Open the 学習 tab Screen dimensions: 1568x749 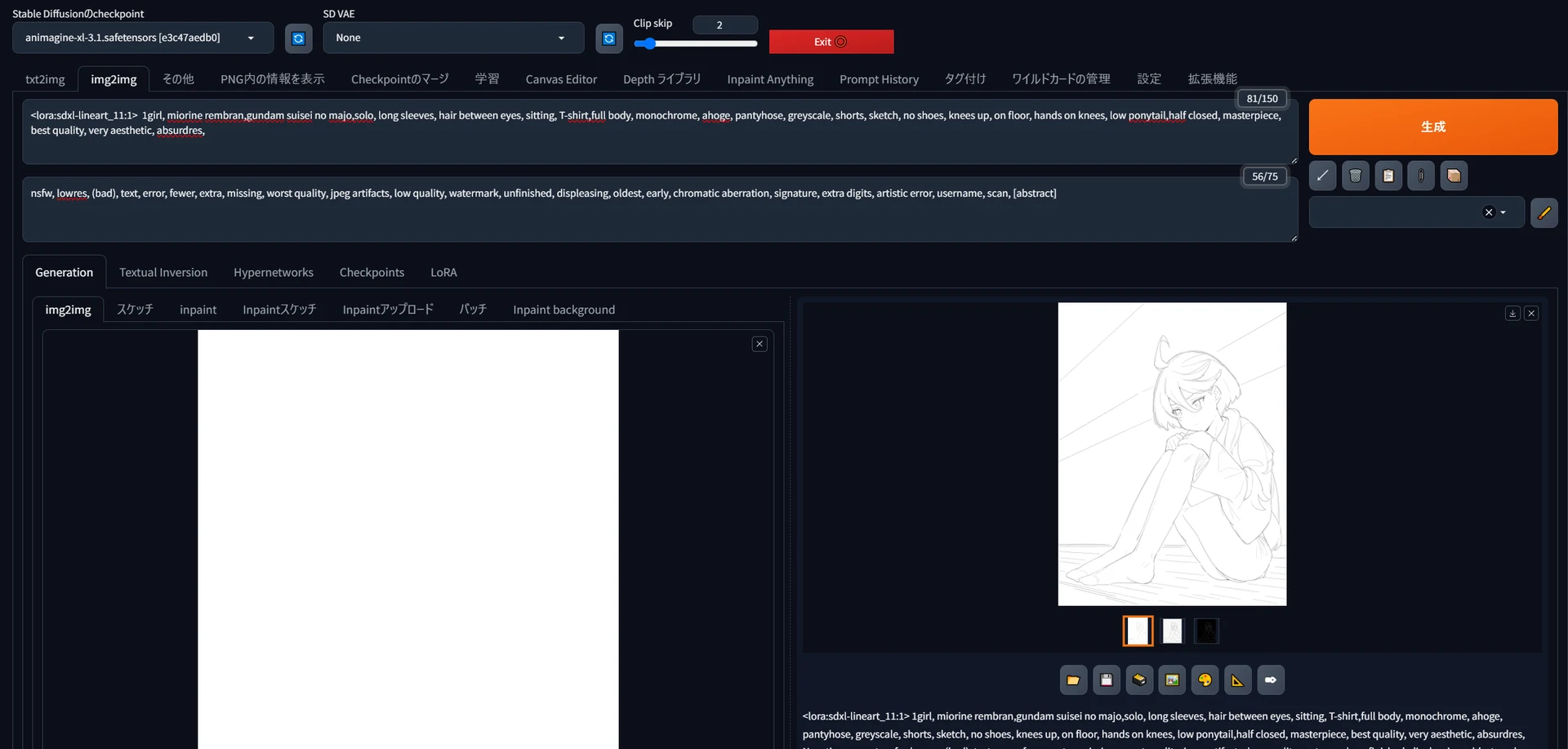[487, 79]
